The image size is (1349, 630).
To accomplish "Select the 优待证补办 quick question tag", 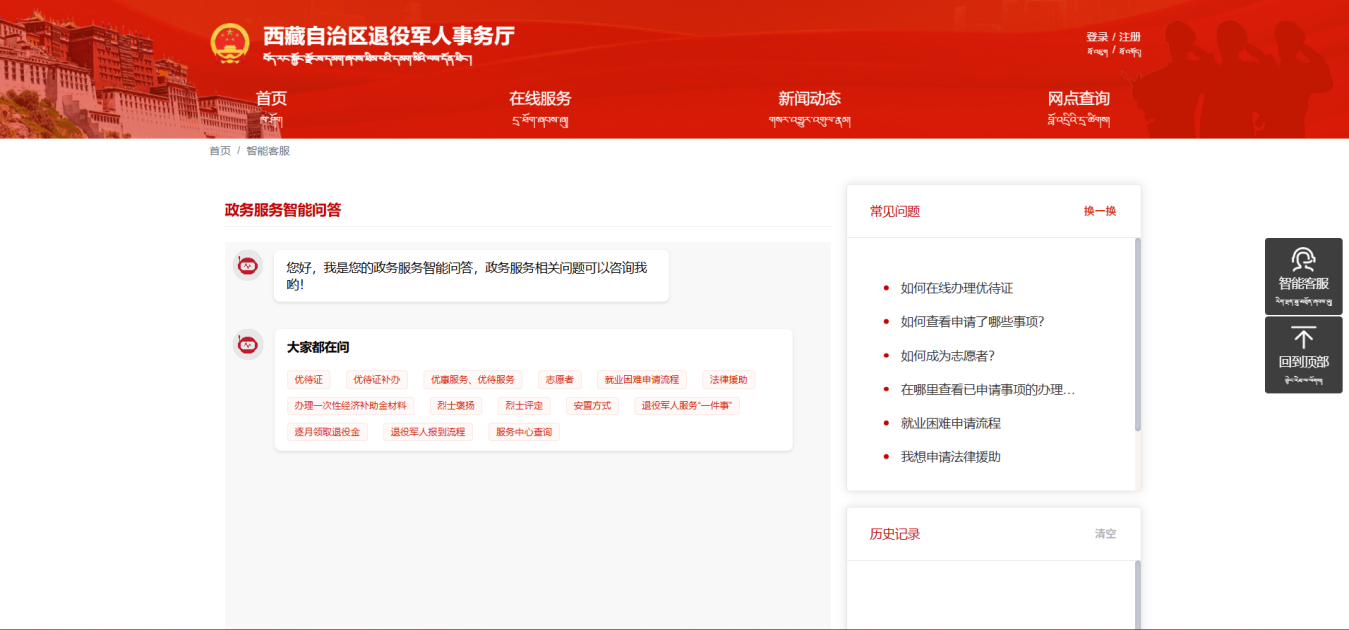I will (x=375, y=380).
